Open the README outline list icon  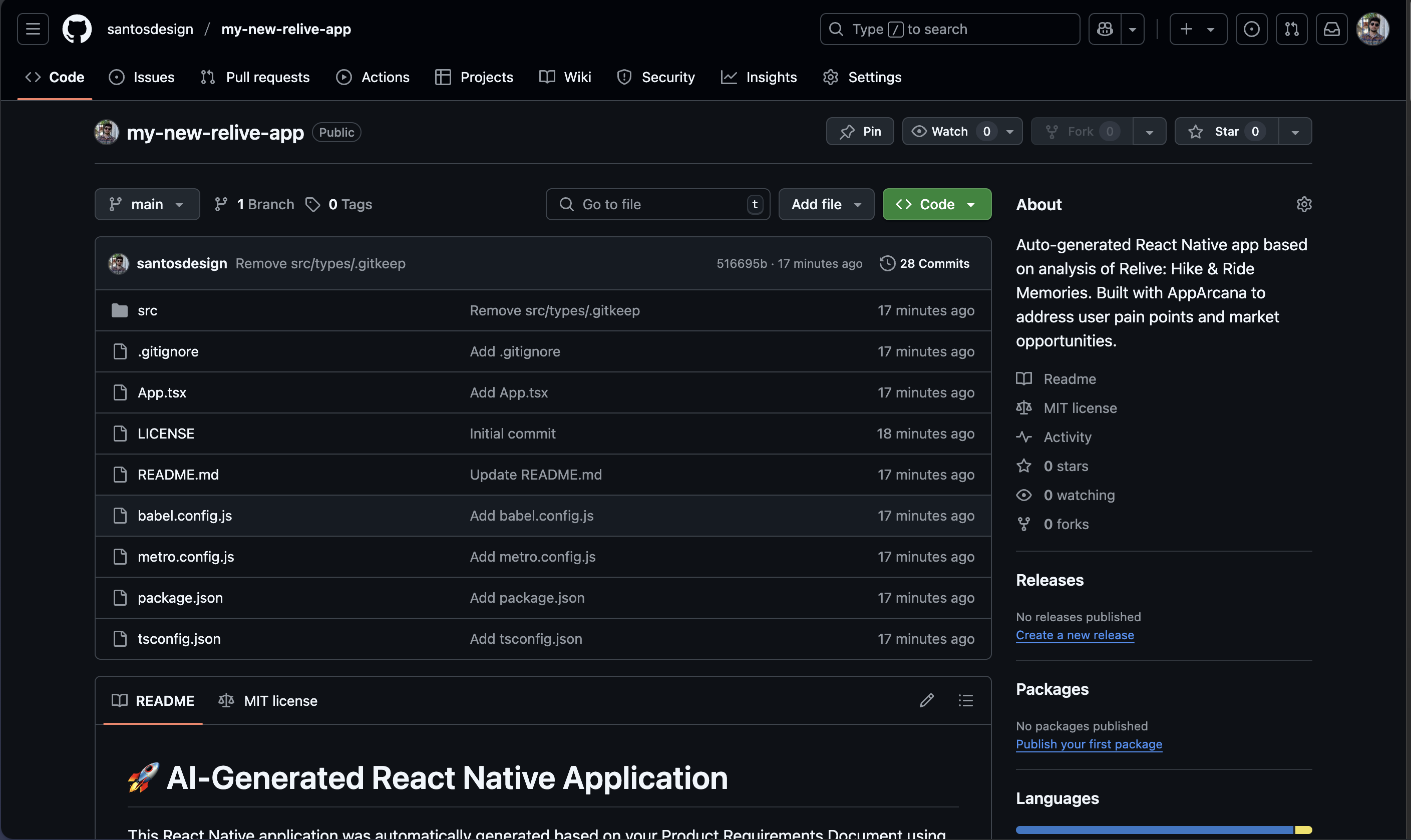pyautogui.click(x=965, y=700)
